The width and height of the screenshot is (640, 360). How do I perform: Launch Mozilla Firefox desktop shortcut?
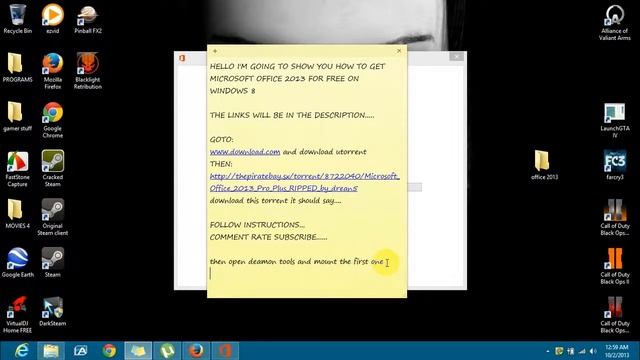coord(53,71)
